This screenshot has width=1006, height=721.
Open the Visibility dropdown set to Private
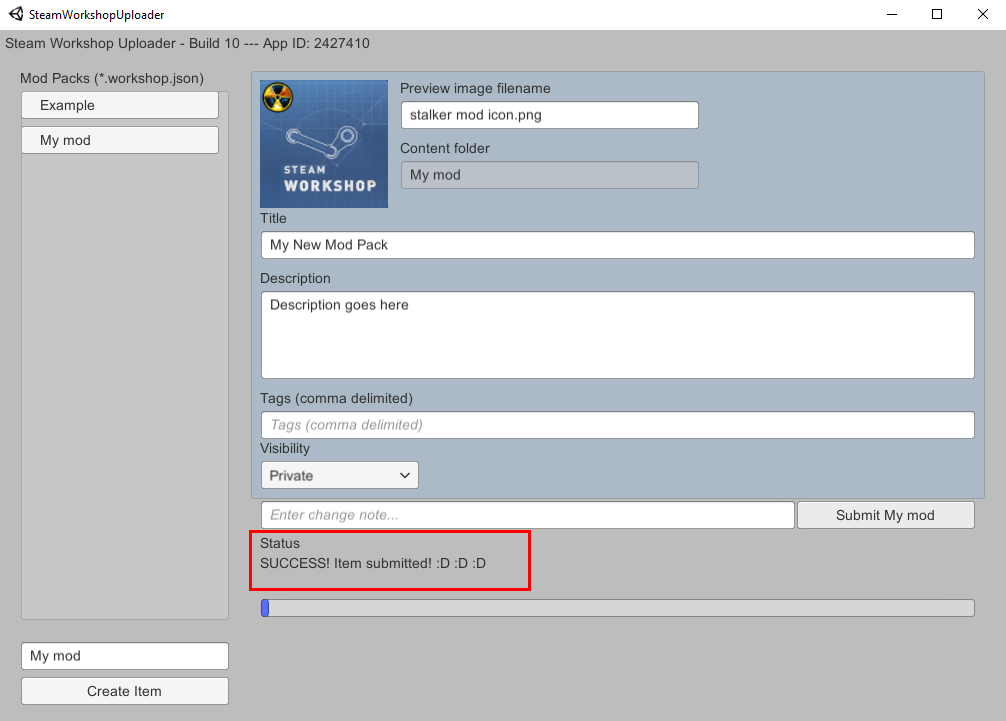tap(340, 475)
